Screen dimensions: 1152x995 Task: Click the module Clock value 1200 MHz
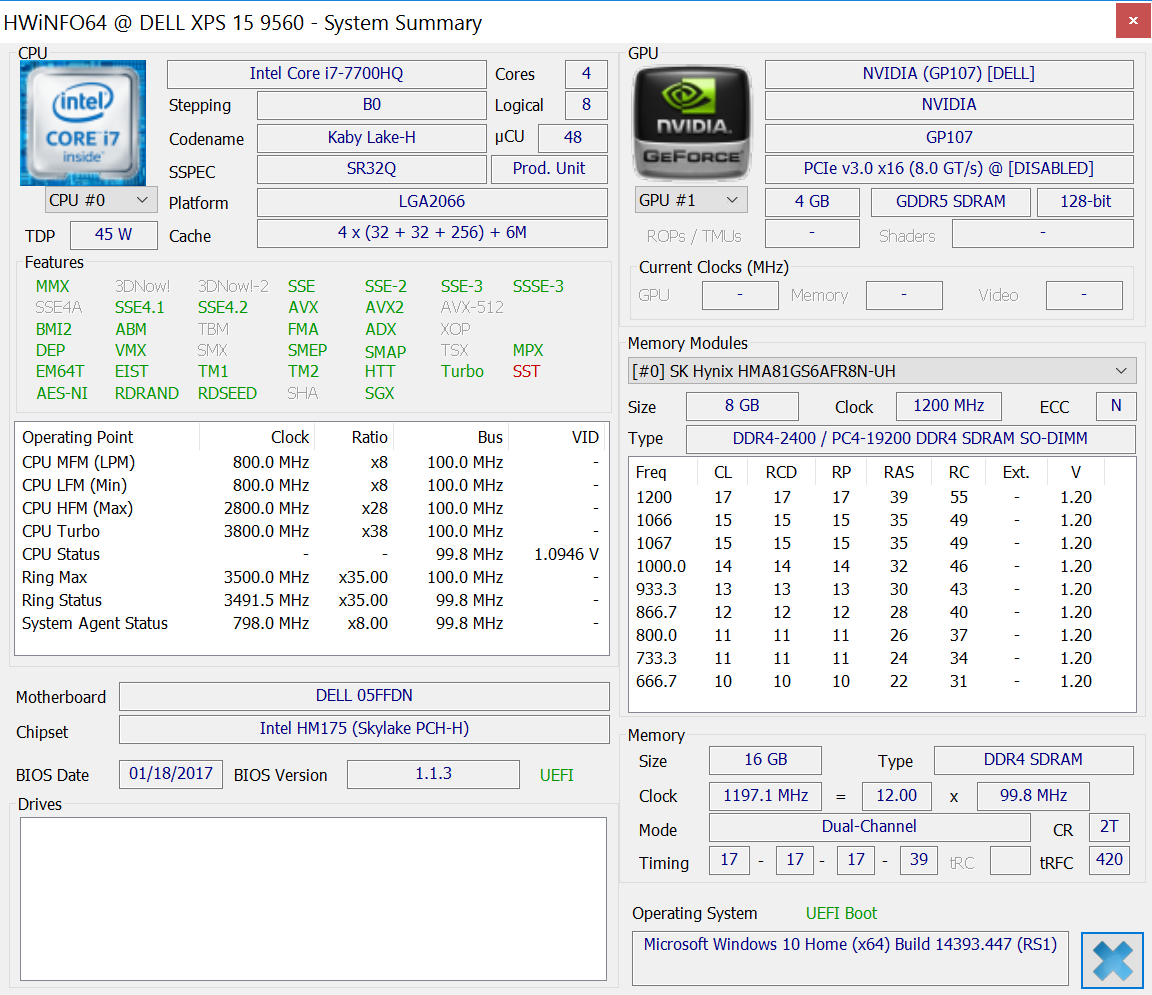pos(948,406)
